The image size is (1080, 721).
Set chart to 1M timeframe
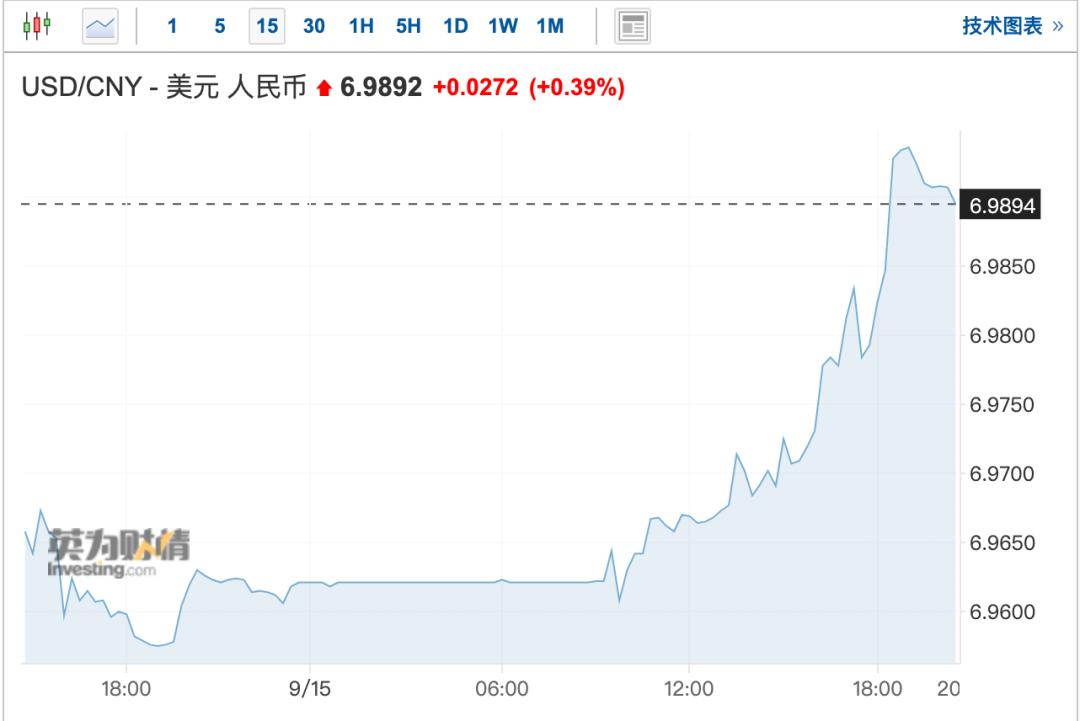click(x=550, y=26)
